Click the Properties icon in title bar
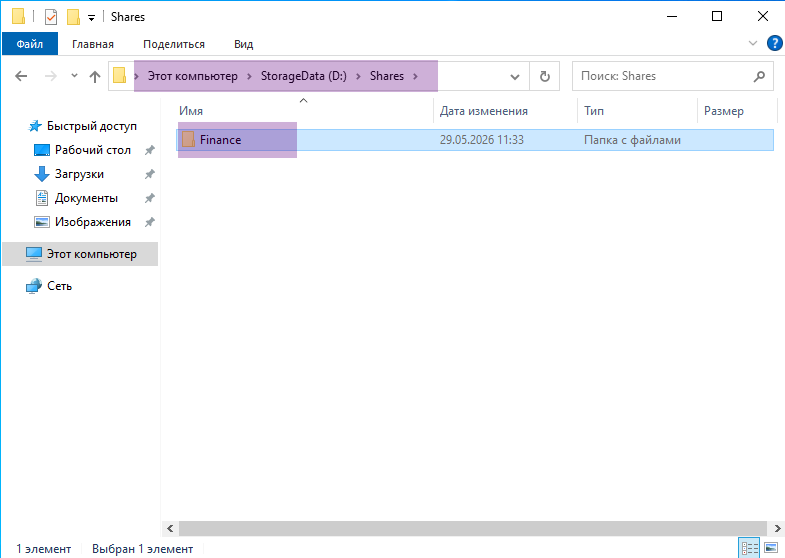Viewport: 785px width, 558px height. tap(51, 17)
